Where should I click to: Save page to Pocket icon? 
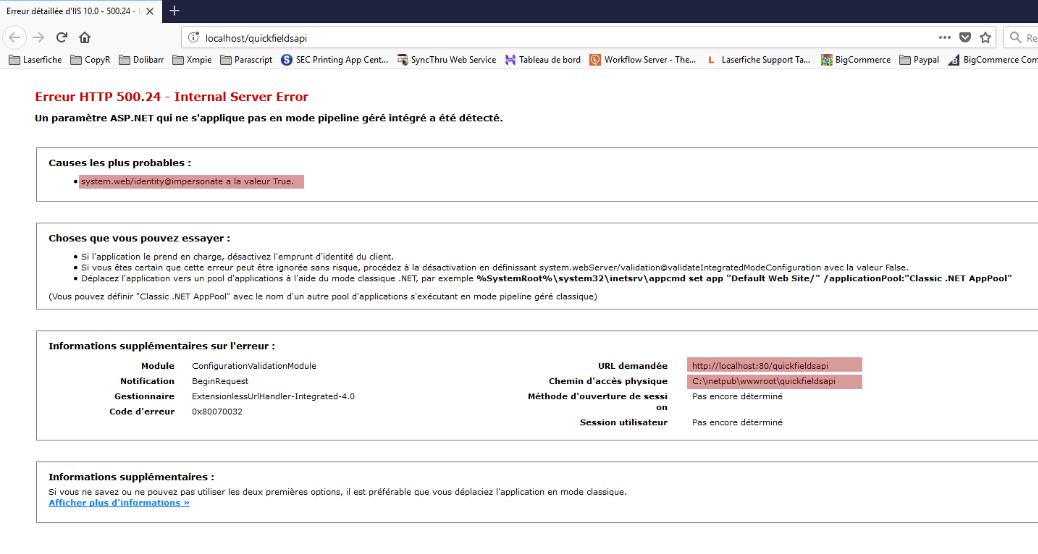coord(965,38)
